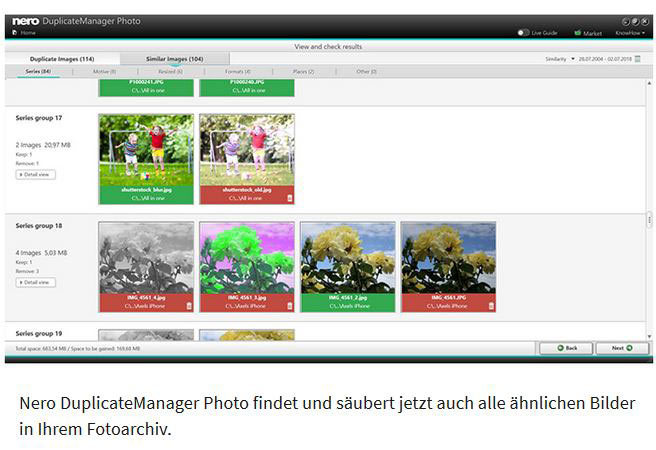The image size is (656, 450).
Task: Open the Places (2) sub-tab
Action: pyautogui.click(x=303, y=72)
